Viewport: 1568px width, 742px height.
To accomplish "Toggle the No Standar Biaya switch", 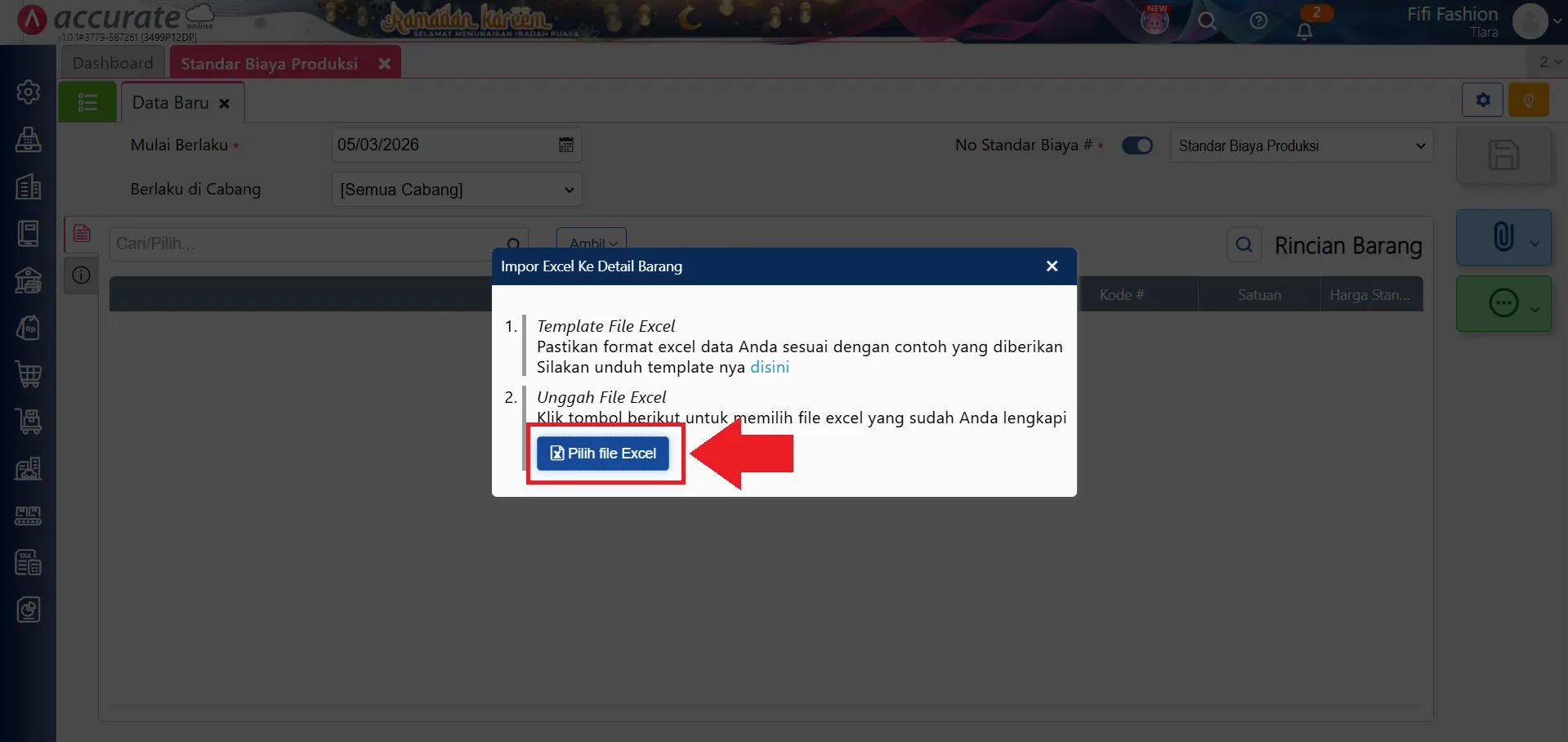I will click(x=1137, y=145).
